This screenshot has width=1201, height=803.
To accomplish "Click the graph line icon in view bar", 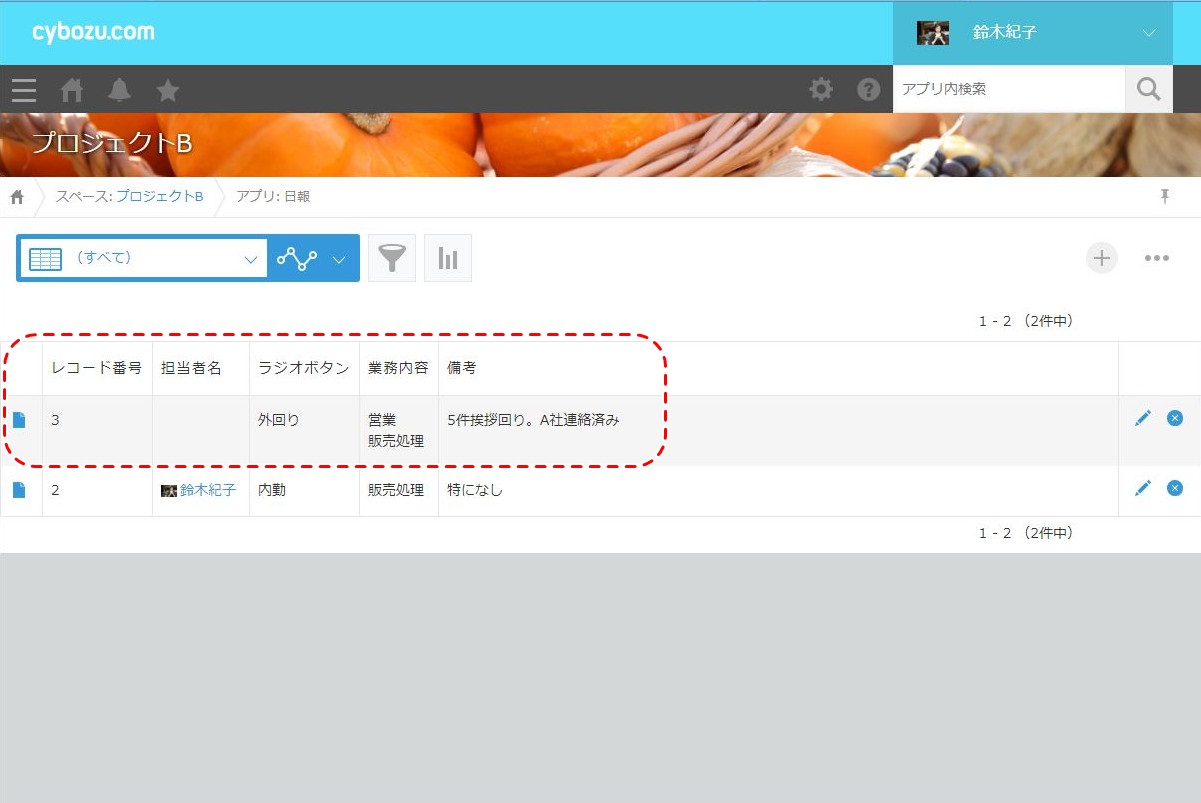I will click(x=297, y=259).
